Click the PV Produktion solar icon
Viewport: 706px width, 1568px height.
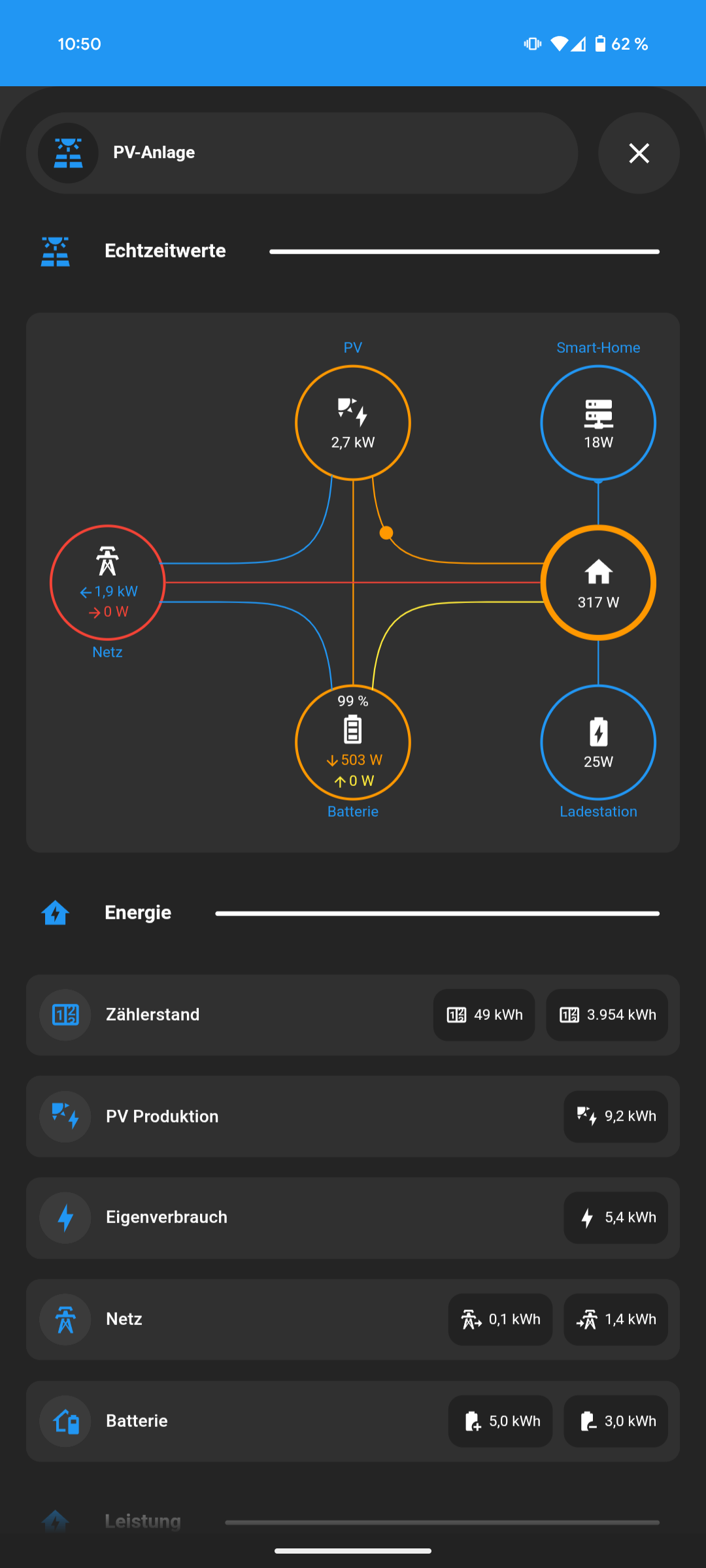point(65,1117)
